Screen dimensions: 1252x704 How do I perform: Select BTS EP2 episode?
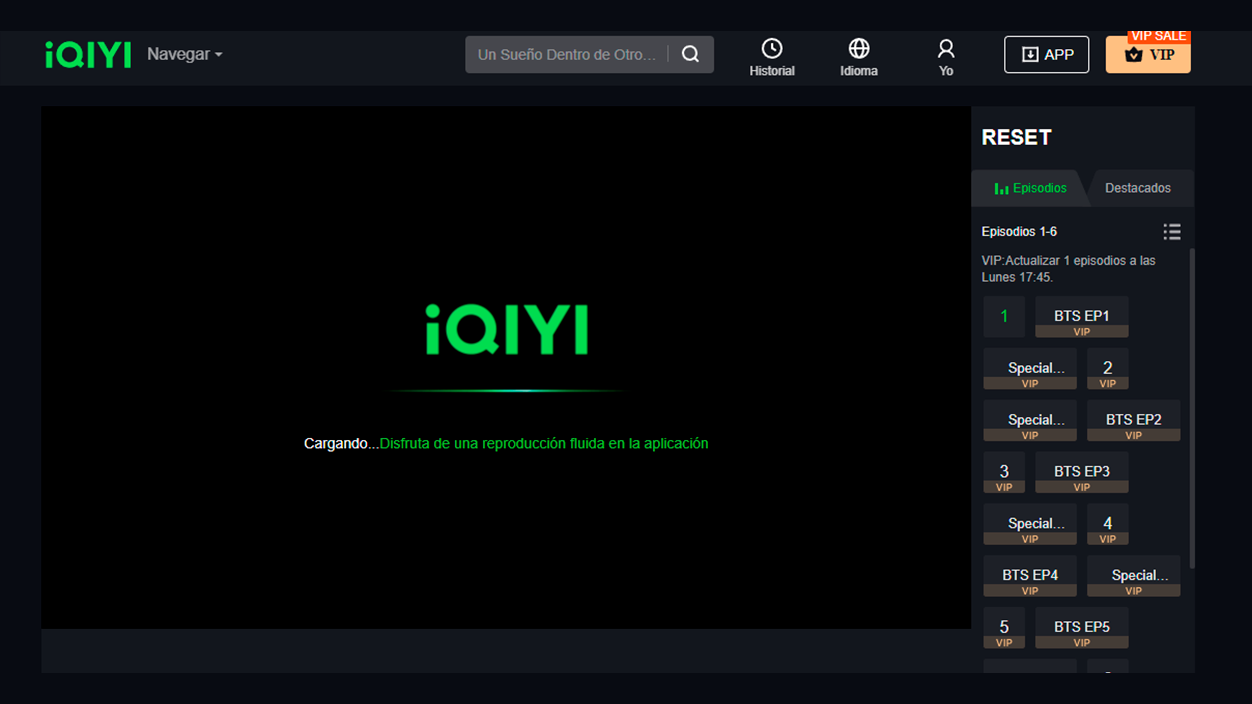coord(1134,421)
